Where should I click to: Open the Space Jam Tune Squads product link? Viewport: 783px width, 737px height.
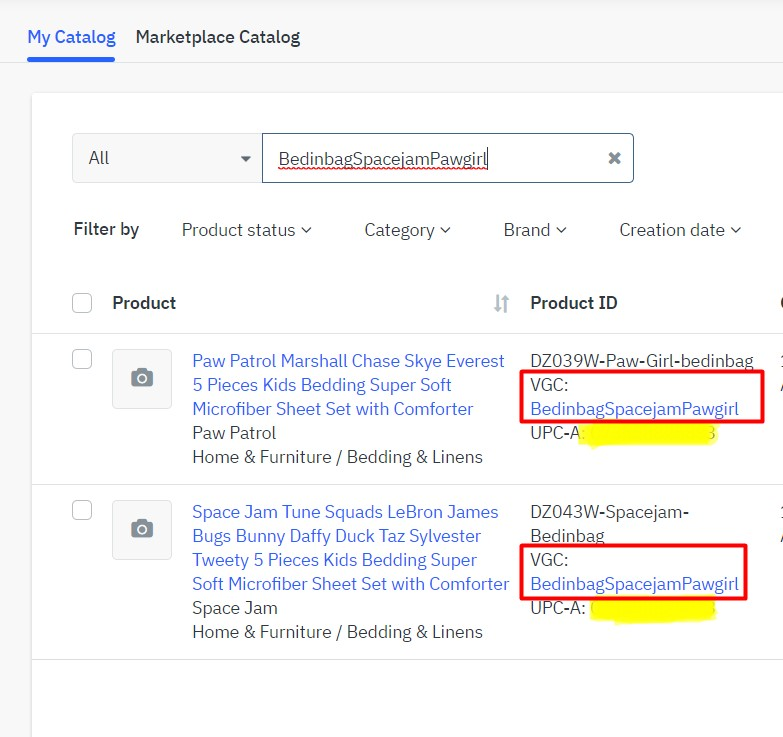(x=351, y=548)
